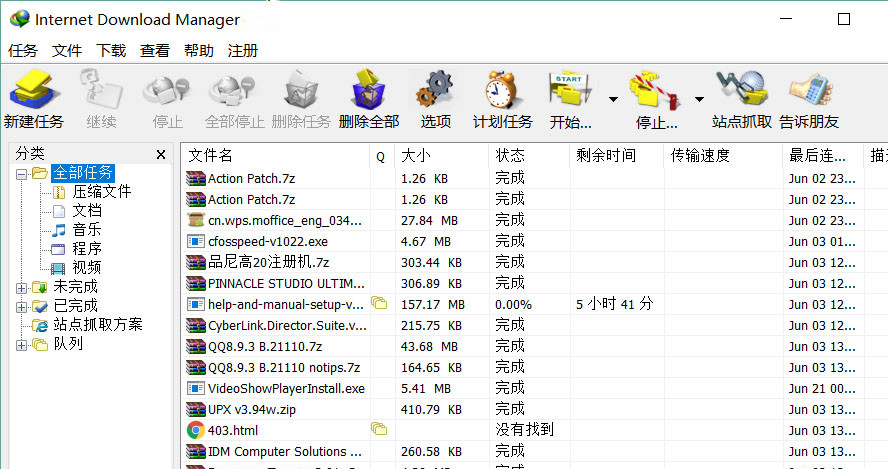Sort by 文件名 column header

coord(275,155)
